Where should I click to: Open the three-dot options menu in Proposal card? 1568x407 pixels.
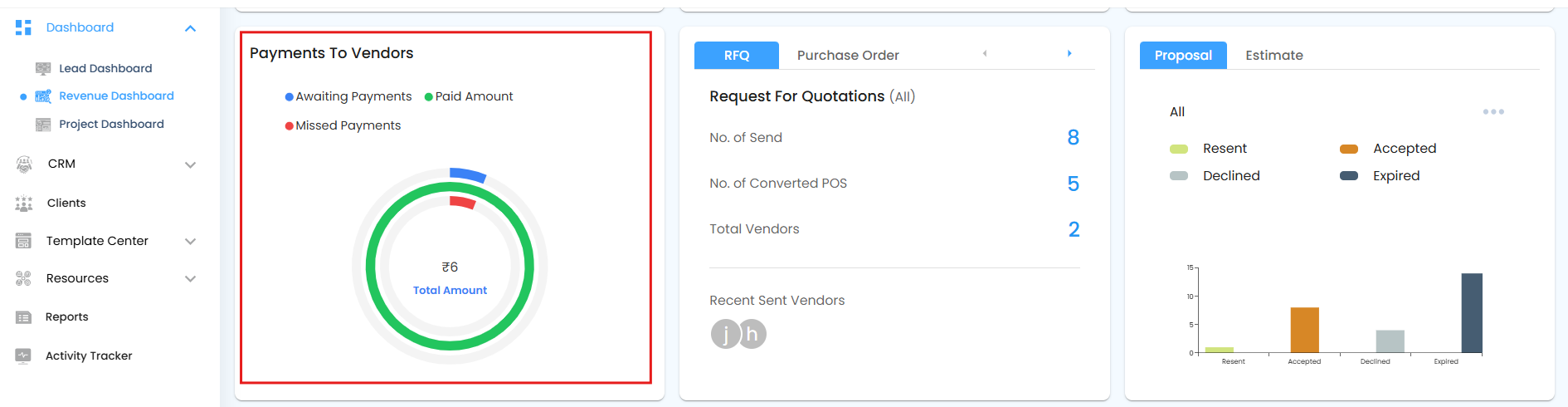coord(1493,111)
